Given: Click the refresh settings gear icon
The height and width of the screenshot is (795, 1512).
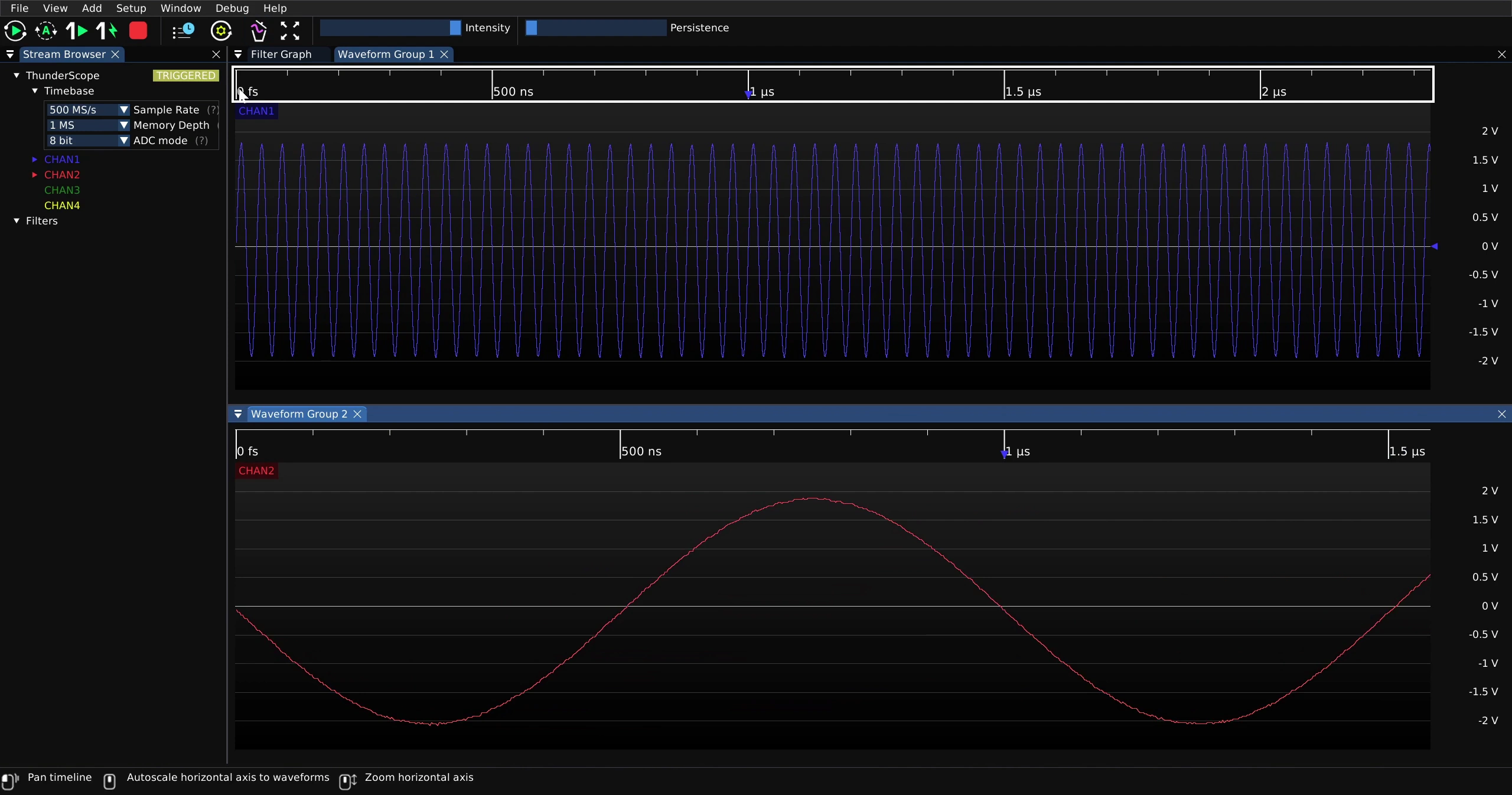Looking at the screenshot, I should pyautogui.click(x=221, y=31).
